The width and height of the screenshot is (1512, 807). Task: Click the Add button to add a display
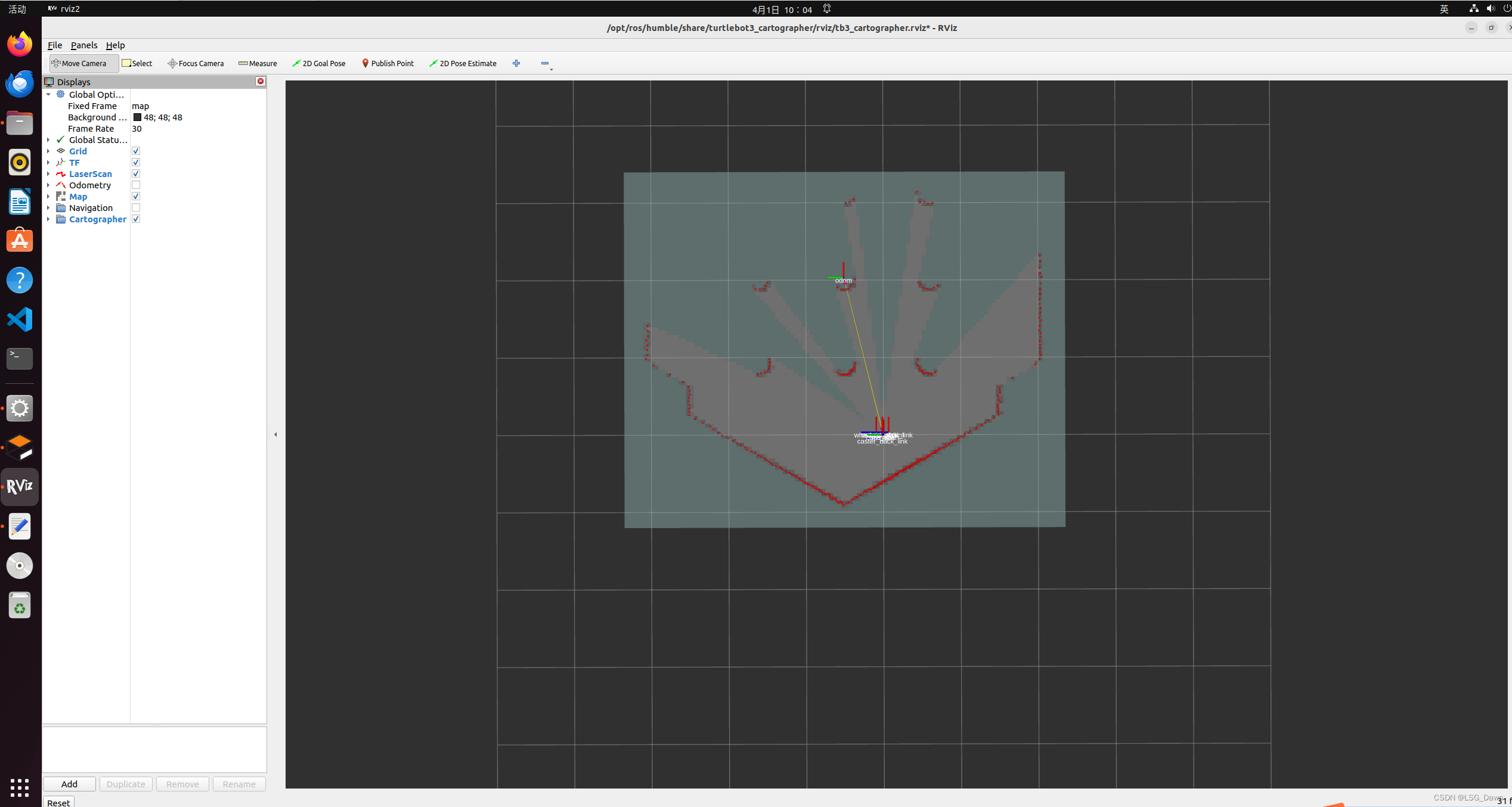(69, 784)
